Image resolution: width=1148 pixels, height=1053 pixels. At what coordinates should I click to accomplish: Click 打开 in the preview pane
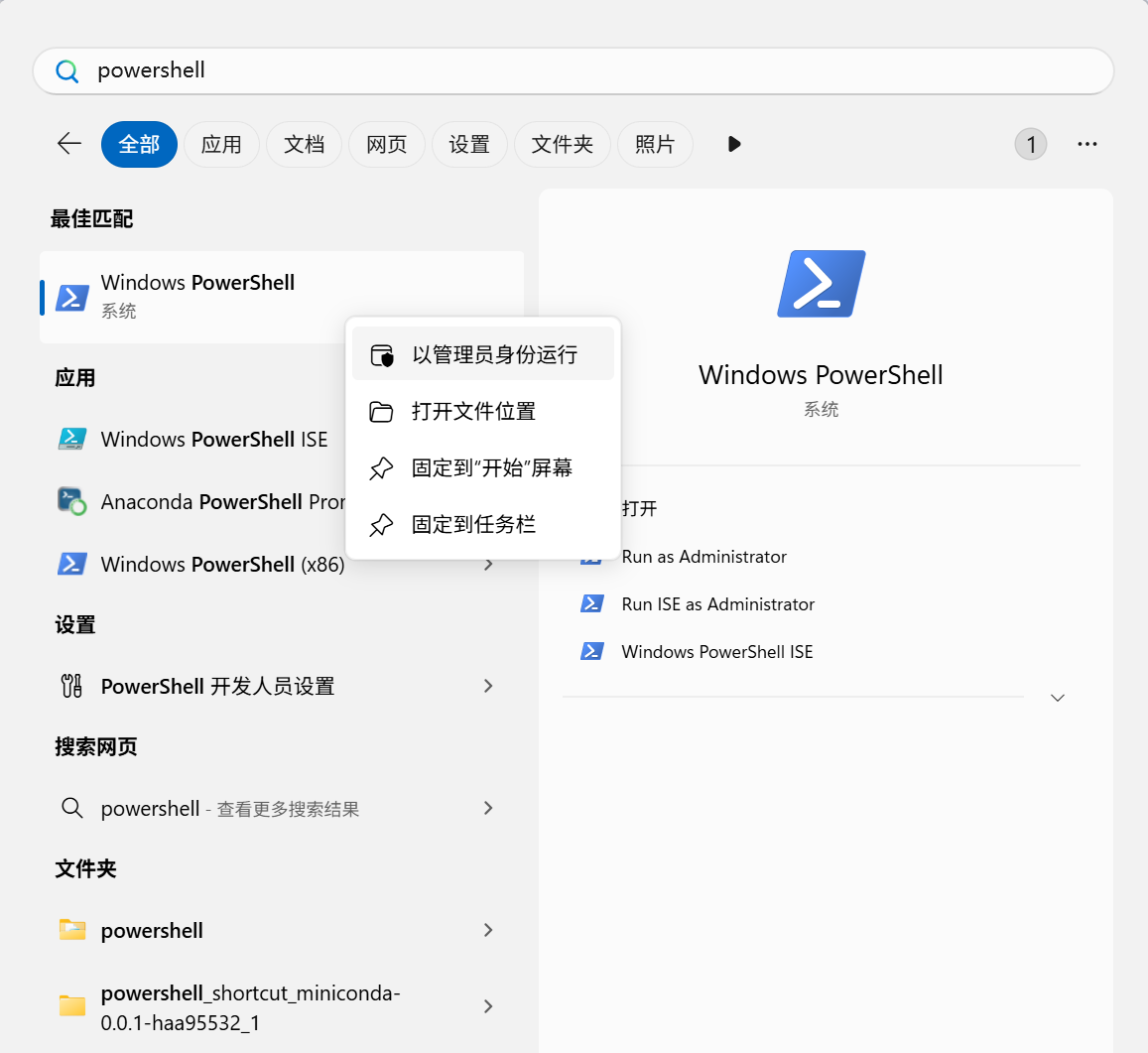coord(639,509)
